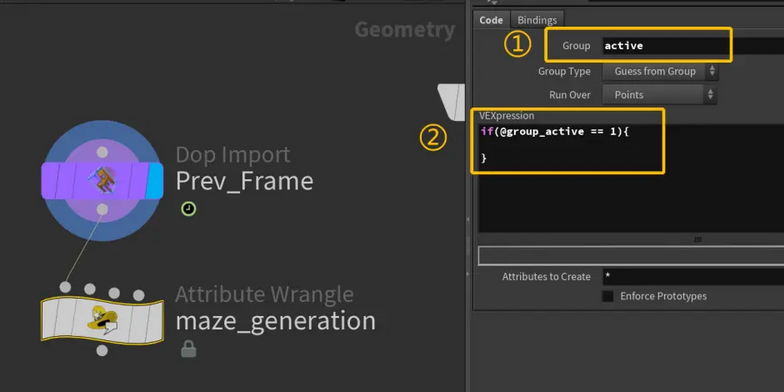Click inside the VEXpression code editor

pos(631,178)
